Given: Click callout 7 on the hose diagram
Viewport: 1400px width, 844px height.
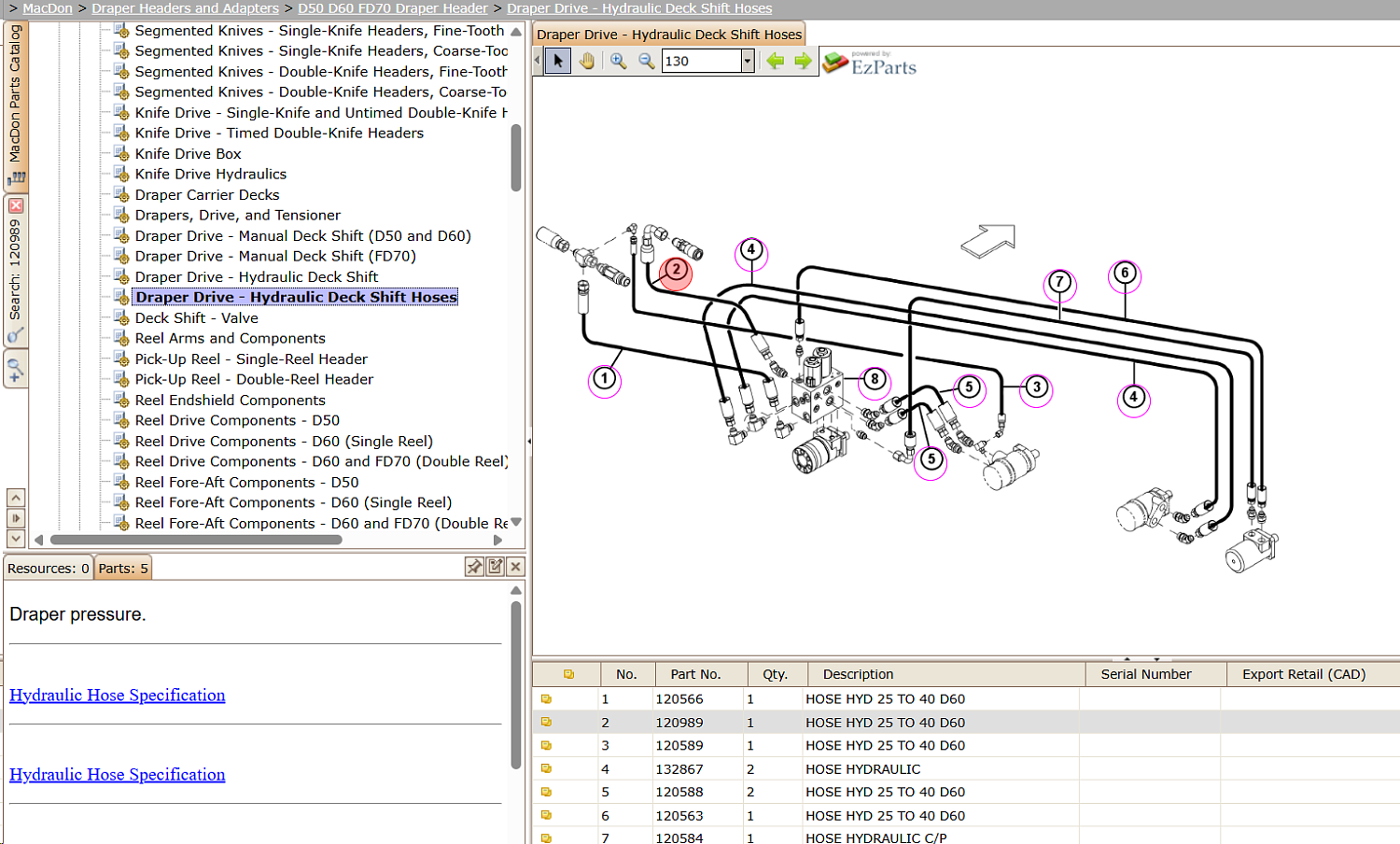Looking at the screenshot, I should point(1059,283).
